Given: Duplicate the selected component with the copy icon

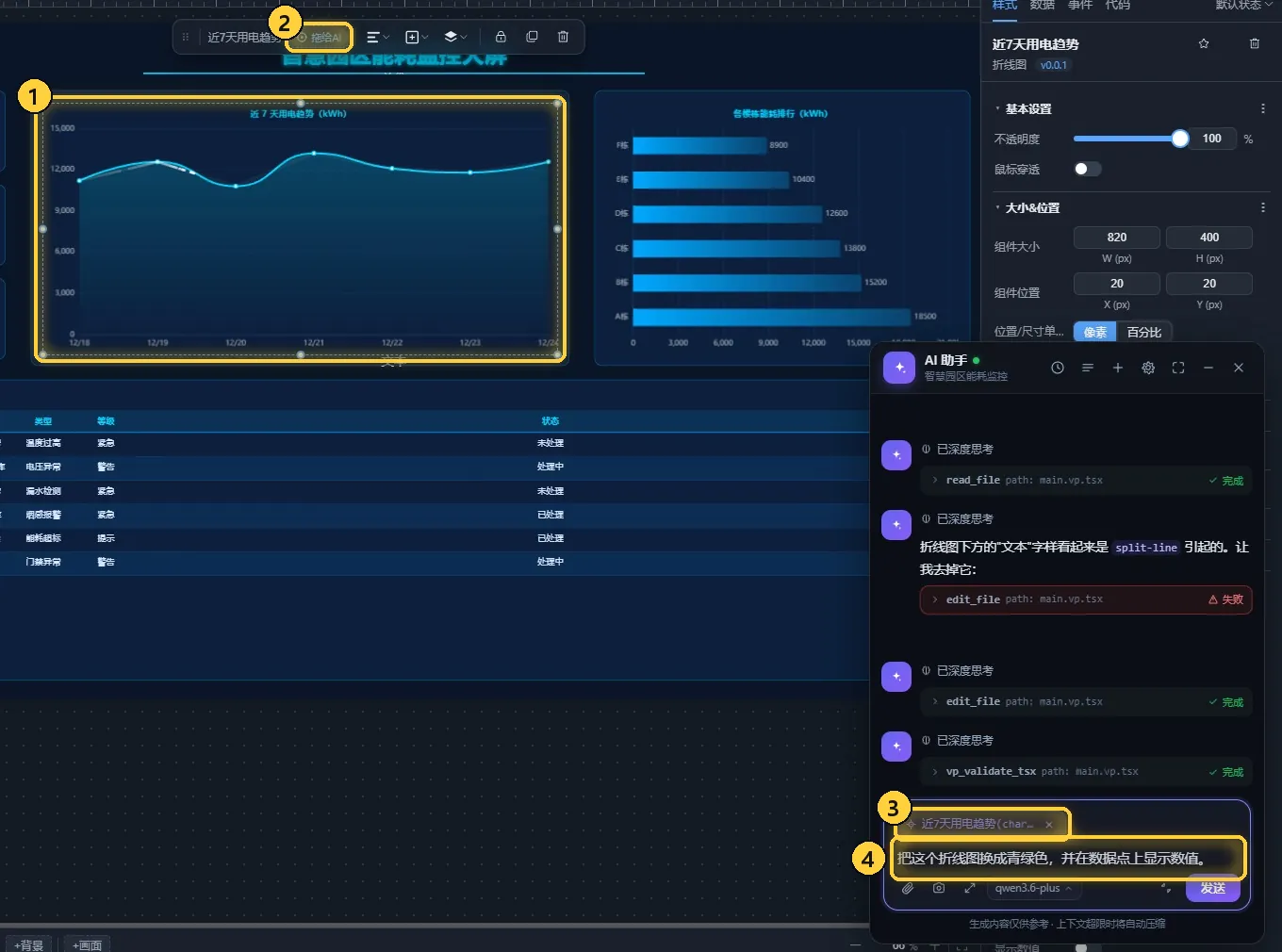Looking at the screenshot, I should [532, 37].
